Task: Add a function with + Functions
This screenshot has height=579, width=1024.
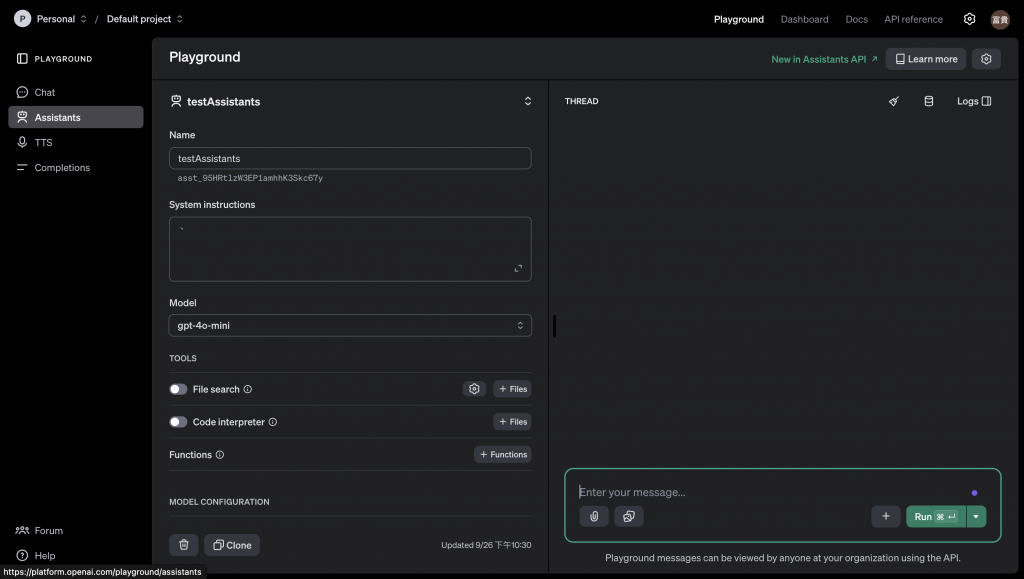Action: [503, 454]
